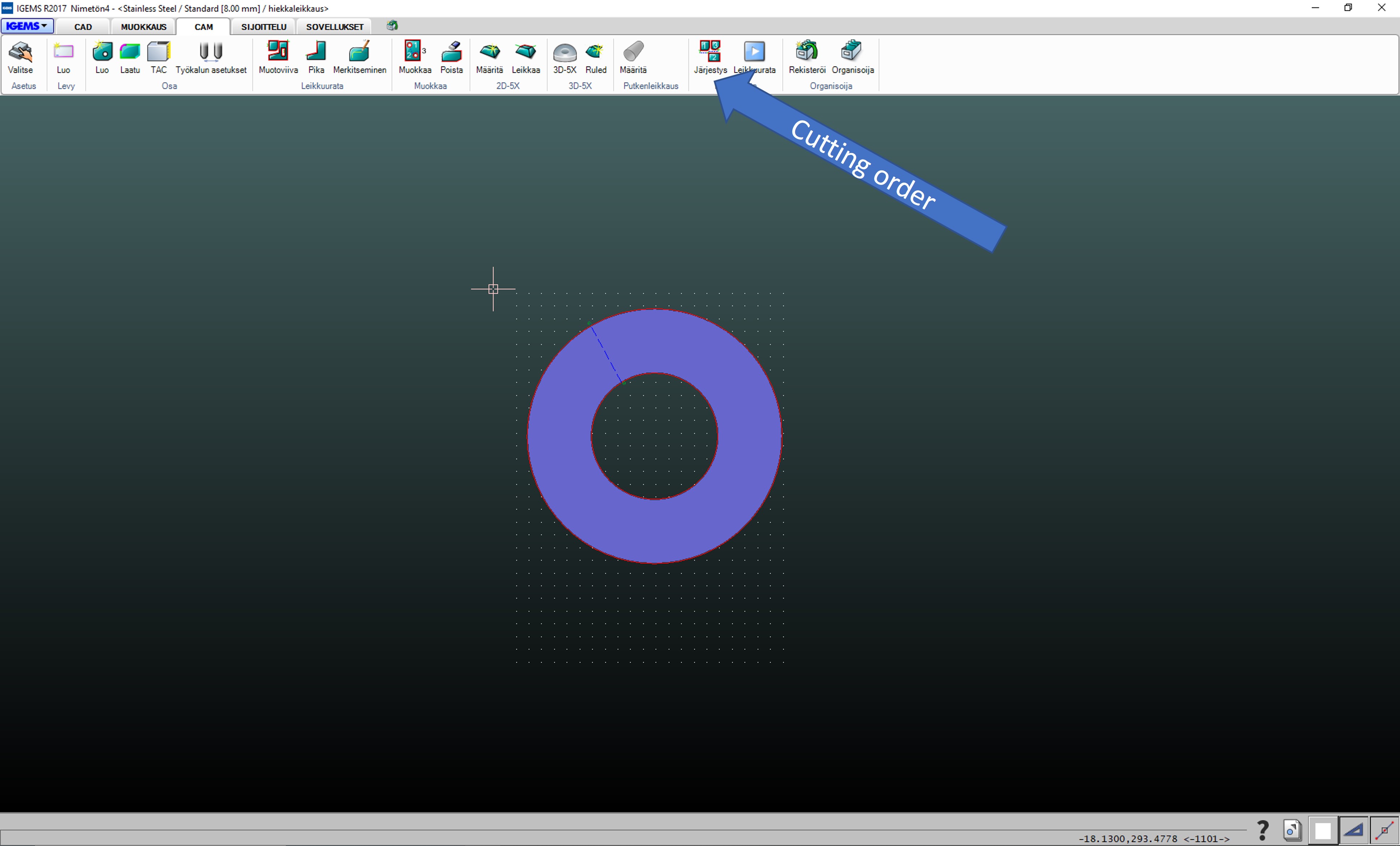Click the Muotoviiva toolpath icon
This screenshot has width=1400, height=846.
tap(278, 58)
